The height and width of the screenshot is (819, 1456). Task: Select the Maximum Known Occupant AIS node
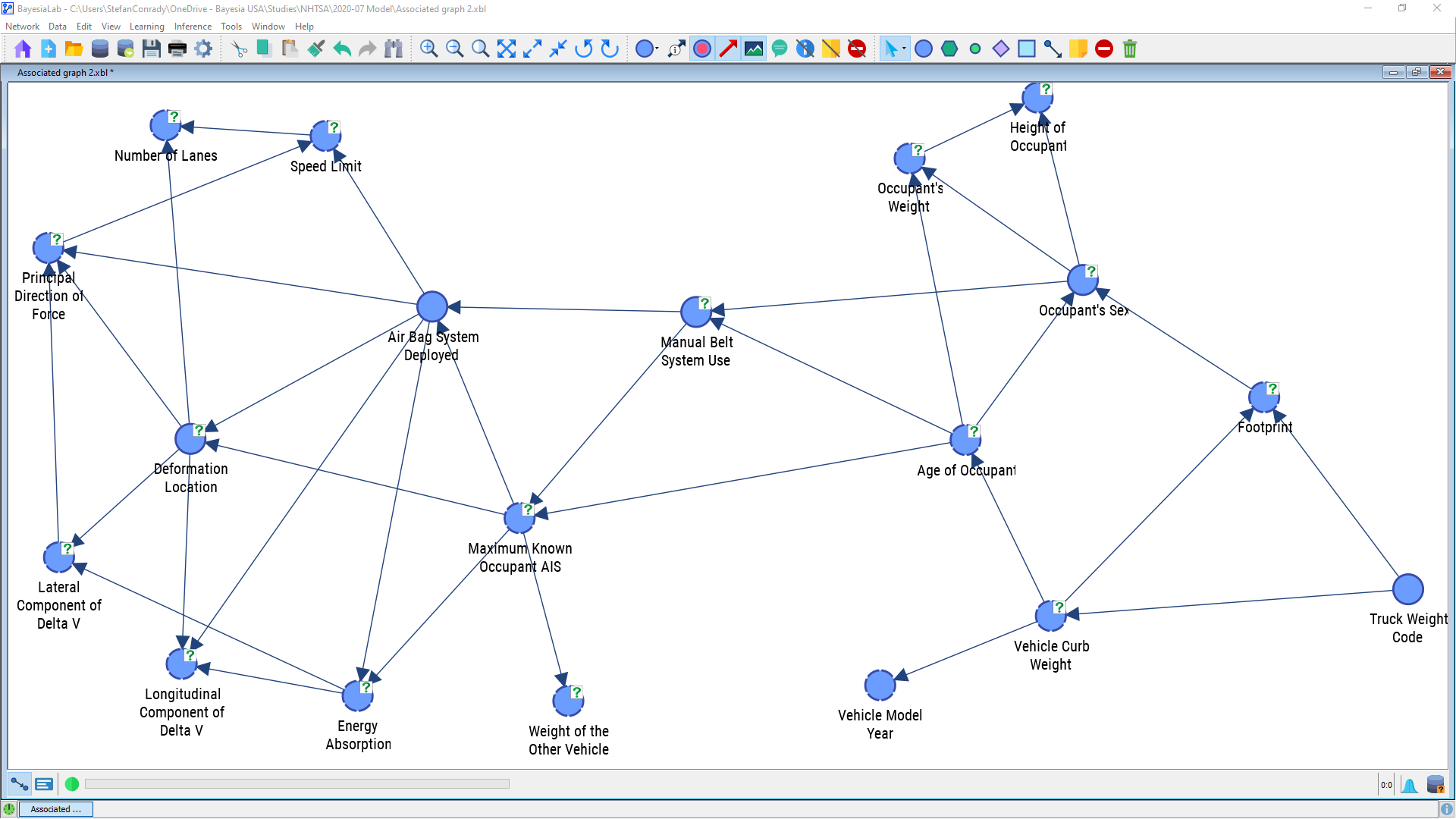pos(519,519)
